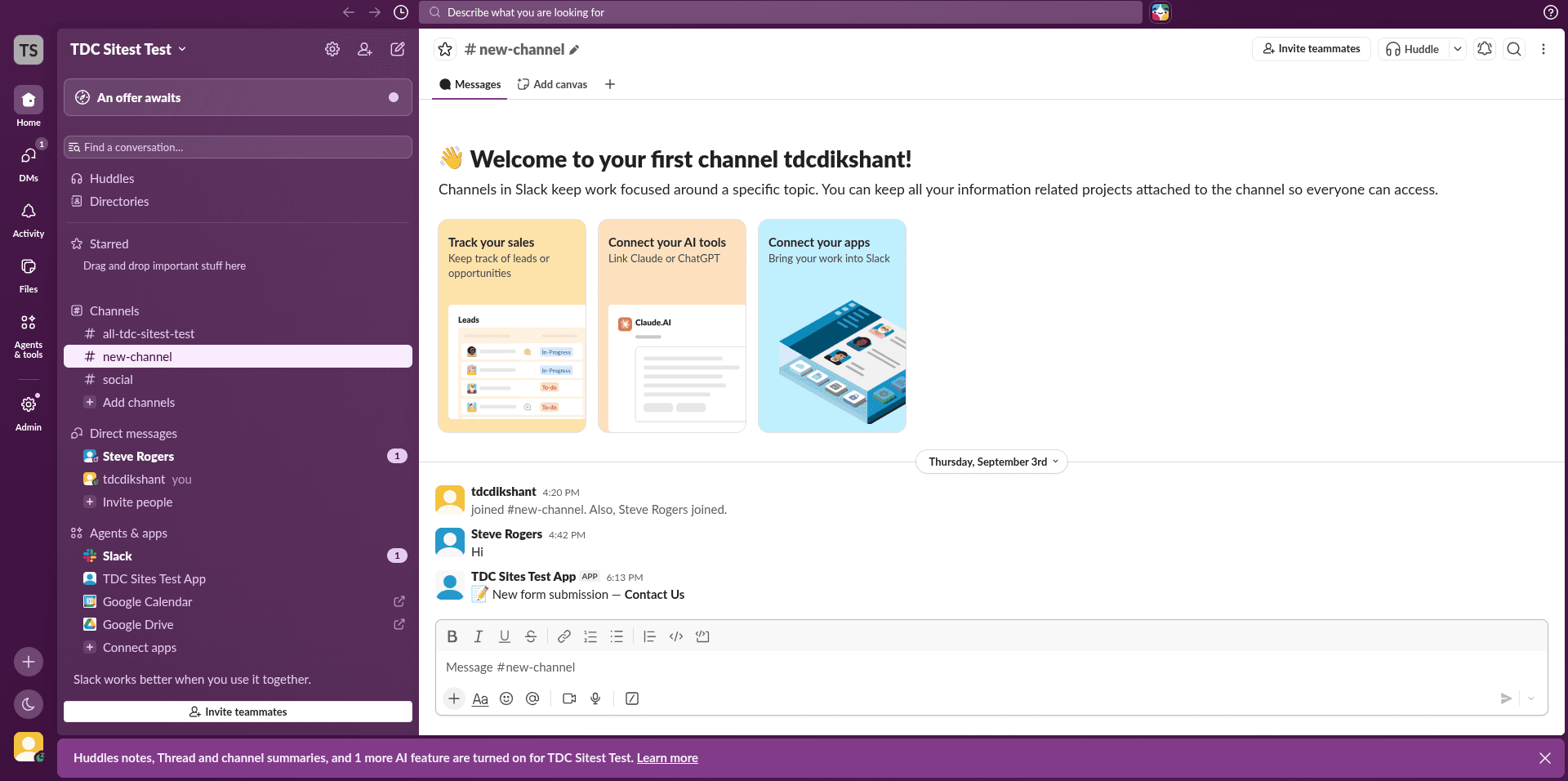
Task: Toggle dark mode moon icon
Action: [29, 704]
